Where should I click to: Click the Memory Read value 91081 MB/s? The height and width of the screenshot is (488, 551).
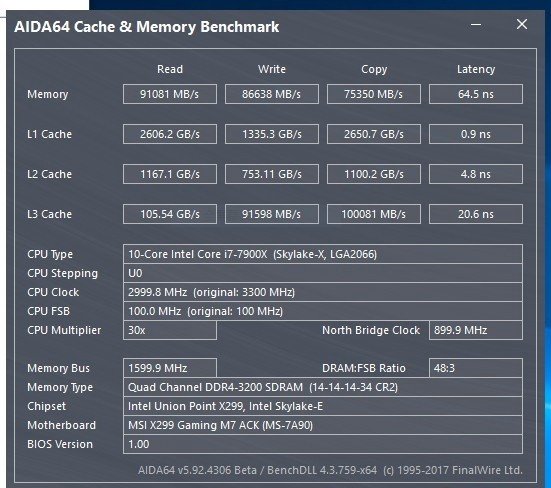(170, 94)
